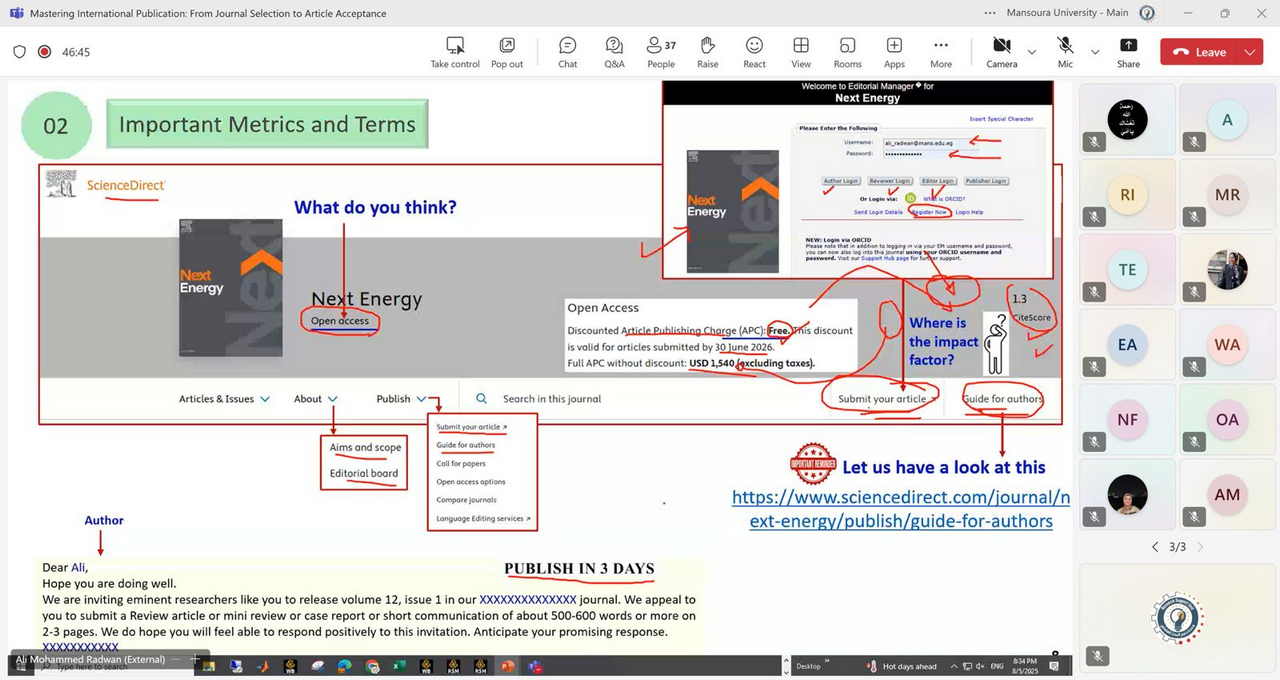Click the weather widget 'Hot days ahead'

pos(900,666)
